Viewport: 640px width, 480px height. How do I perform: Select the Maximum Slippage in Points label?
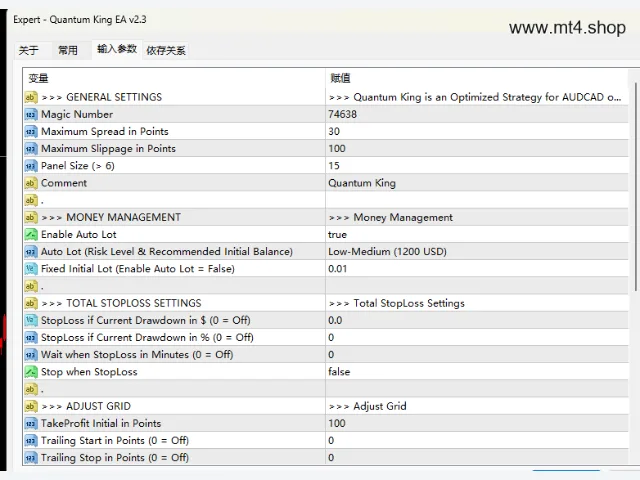coord(109,149)
